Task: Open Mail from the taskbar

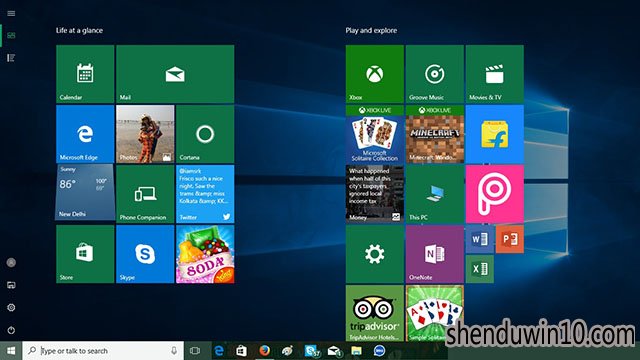Action: pyautogui.click(x=334, y=351)
